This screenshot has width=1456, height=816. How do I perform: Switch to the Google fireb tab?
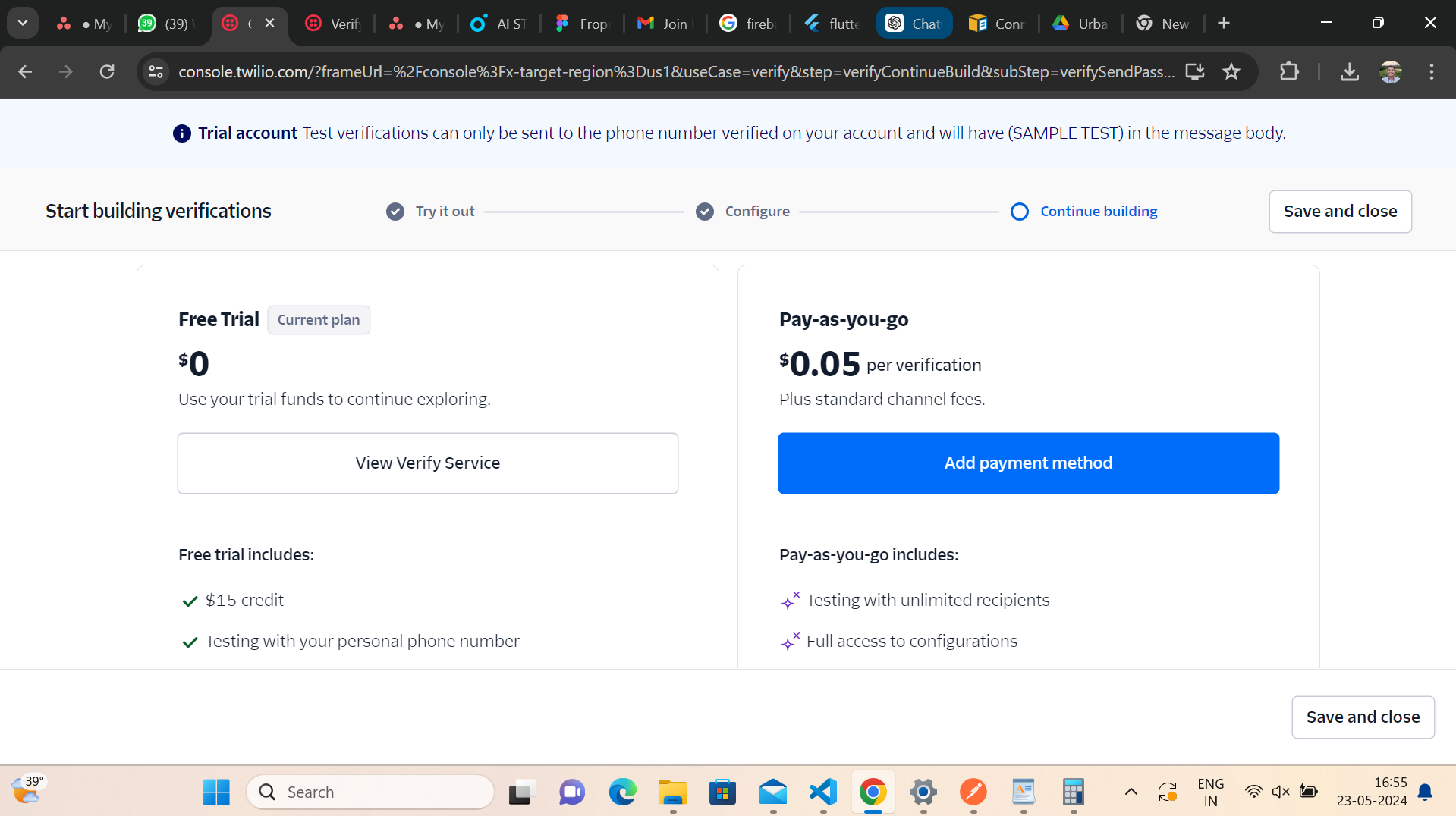(748, 24)
